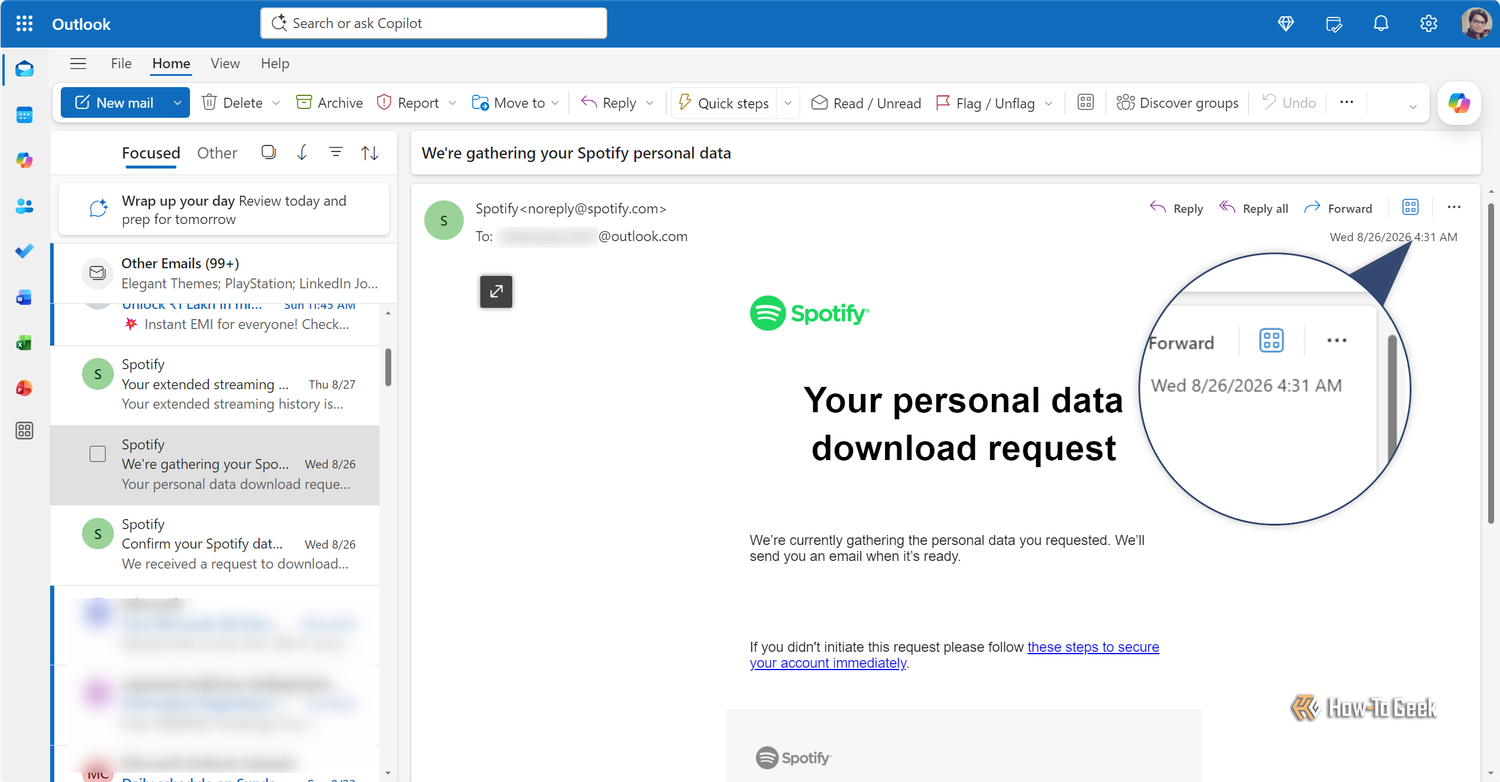Click the Copilot button beside the ribbon

pos(1459,103)
